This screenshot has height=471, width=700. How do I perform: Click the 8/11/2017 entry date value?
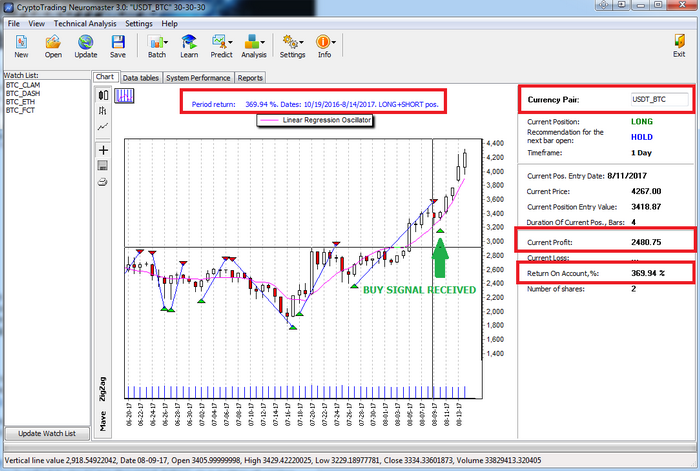[627, 176]
